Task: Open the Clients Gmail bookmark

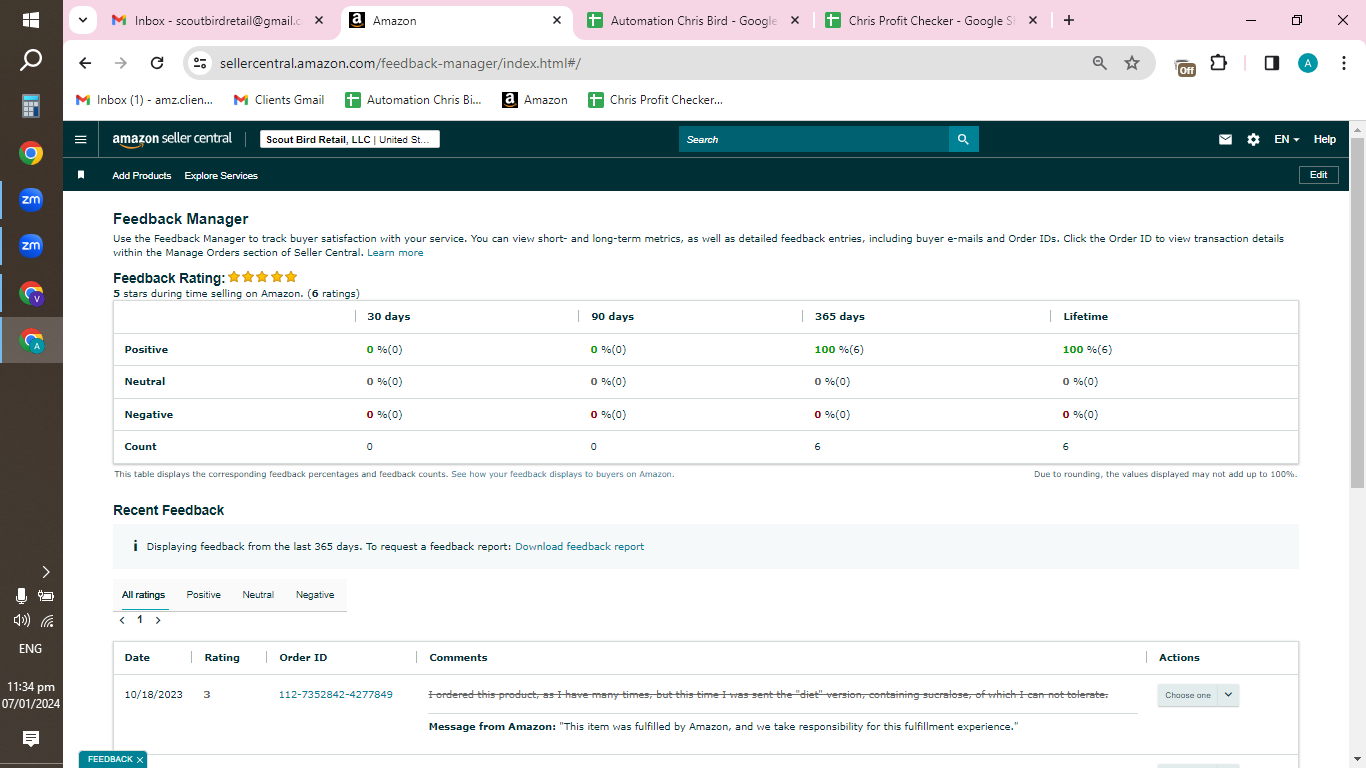Action: coord(279,100)
